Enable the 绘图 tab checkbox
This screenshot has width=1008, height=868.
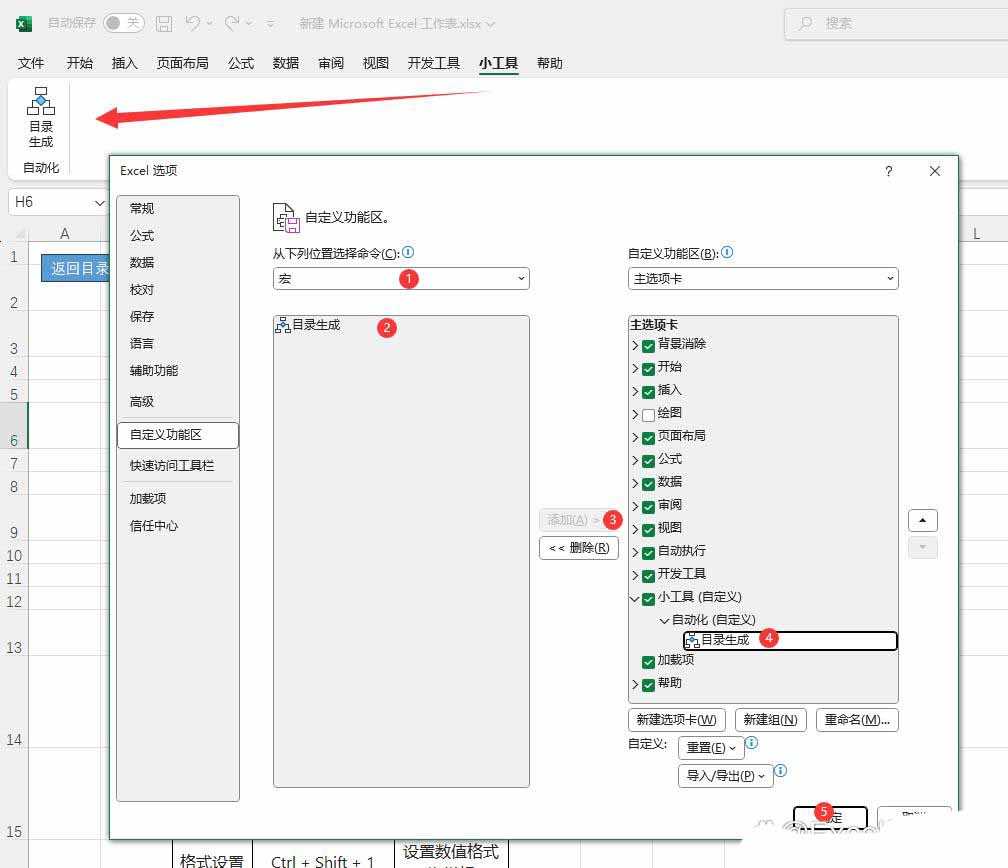[x=648, y=414]
